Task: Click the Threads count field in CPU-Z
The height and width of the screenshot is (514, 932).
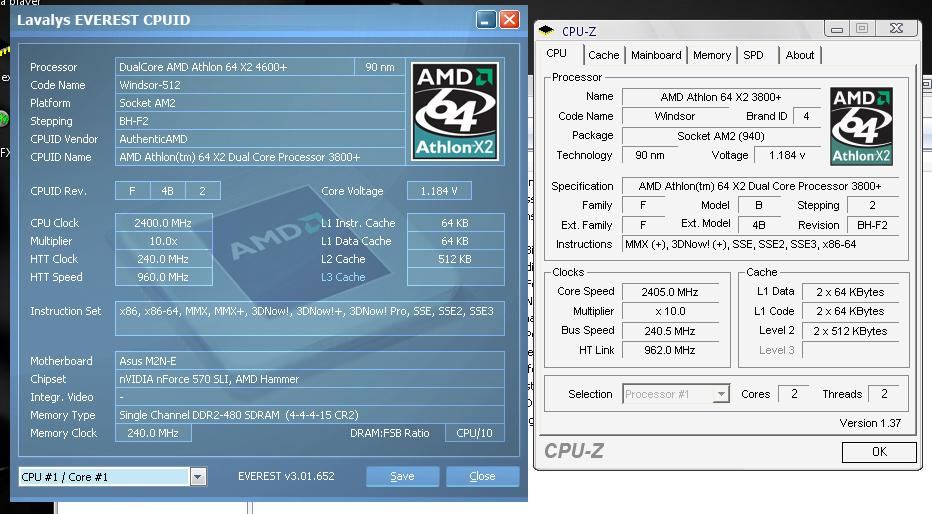Action: pyautogui.click(x=884, y=394)
